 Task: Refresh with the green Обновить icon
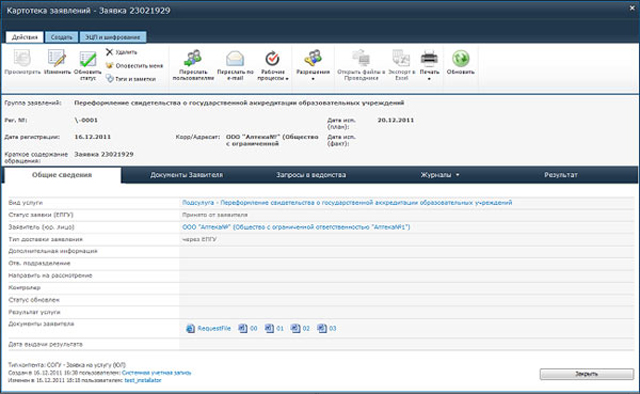coord(460,59)
